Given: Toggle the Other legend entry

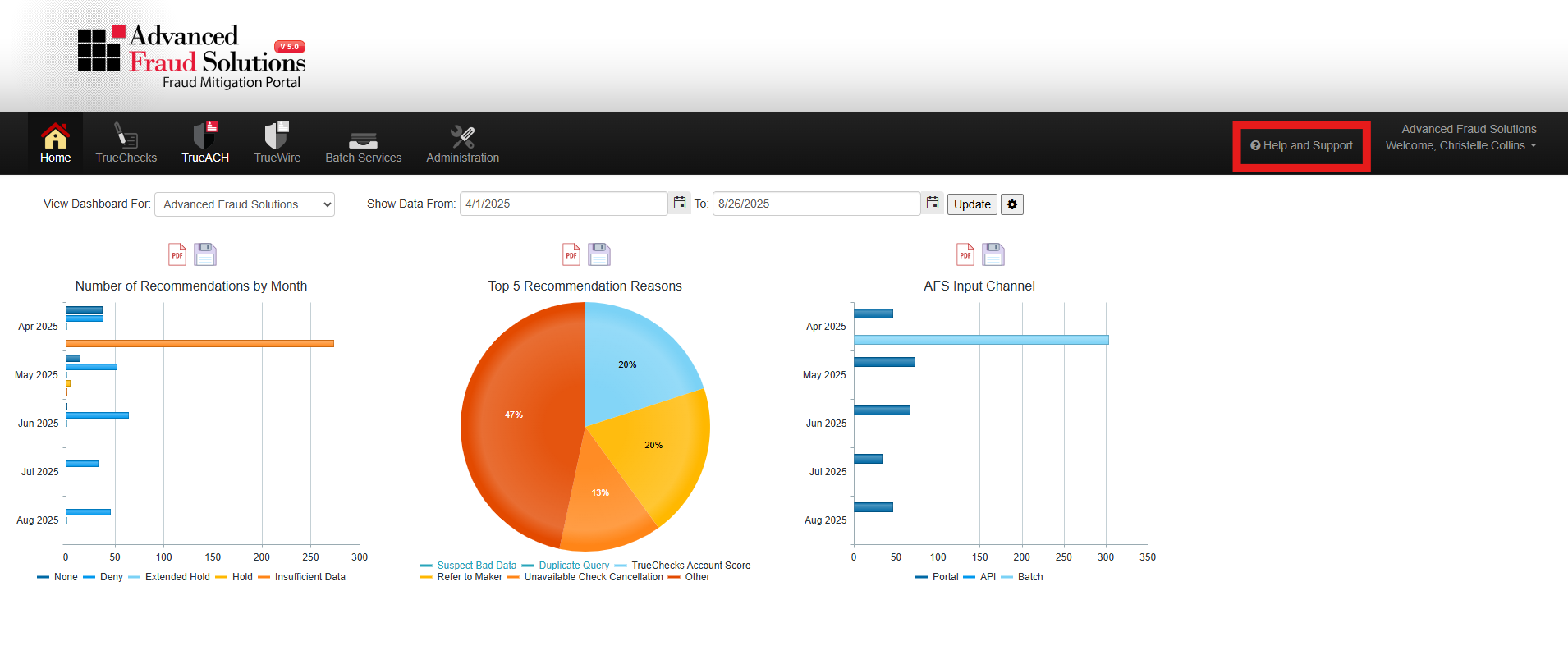Looking at the screenshot, I should tap(689, 577).
